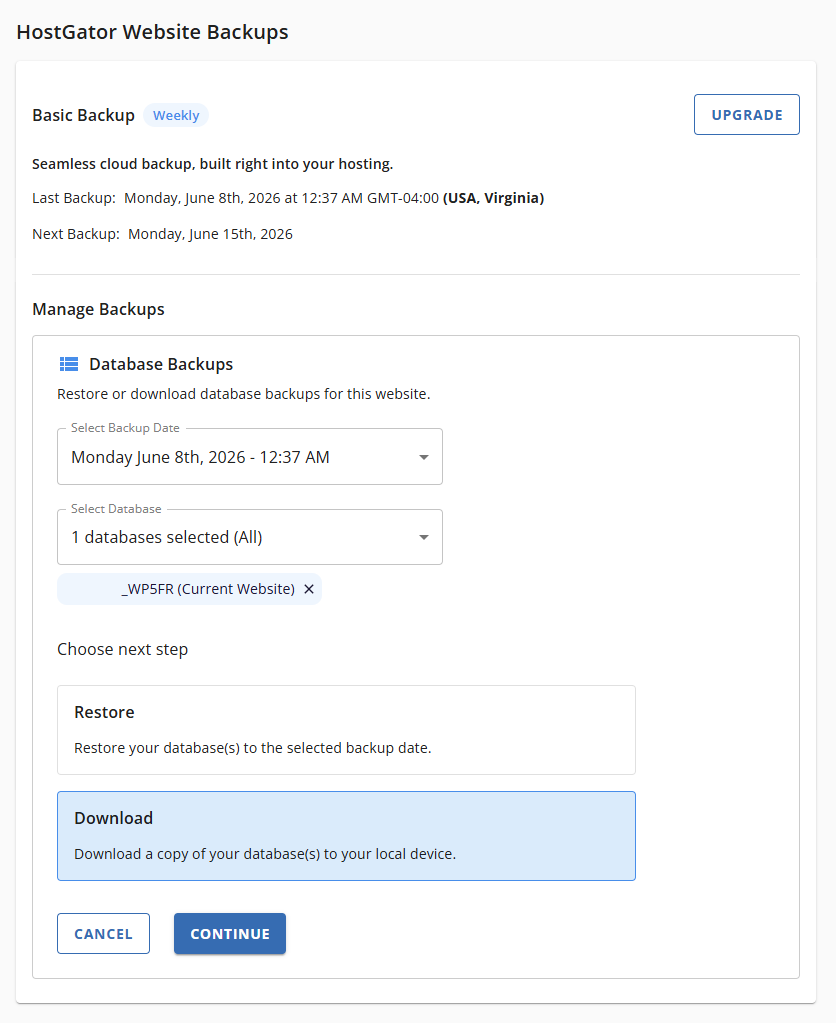Click the UPGRADE button
This screenshot has height=1023, width=836.
coord(747,115)
